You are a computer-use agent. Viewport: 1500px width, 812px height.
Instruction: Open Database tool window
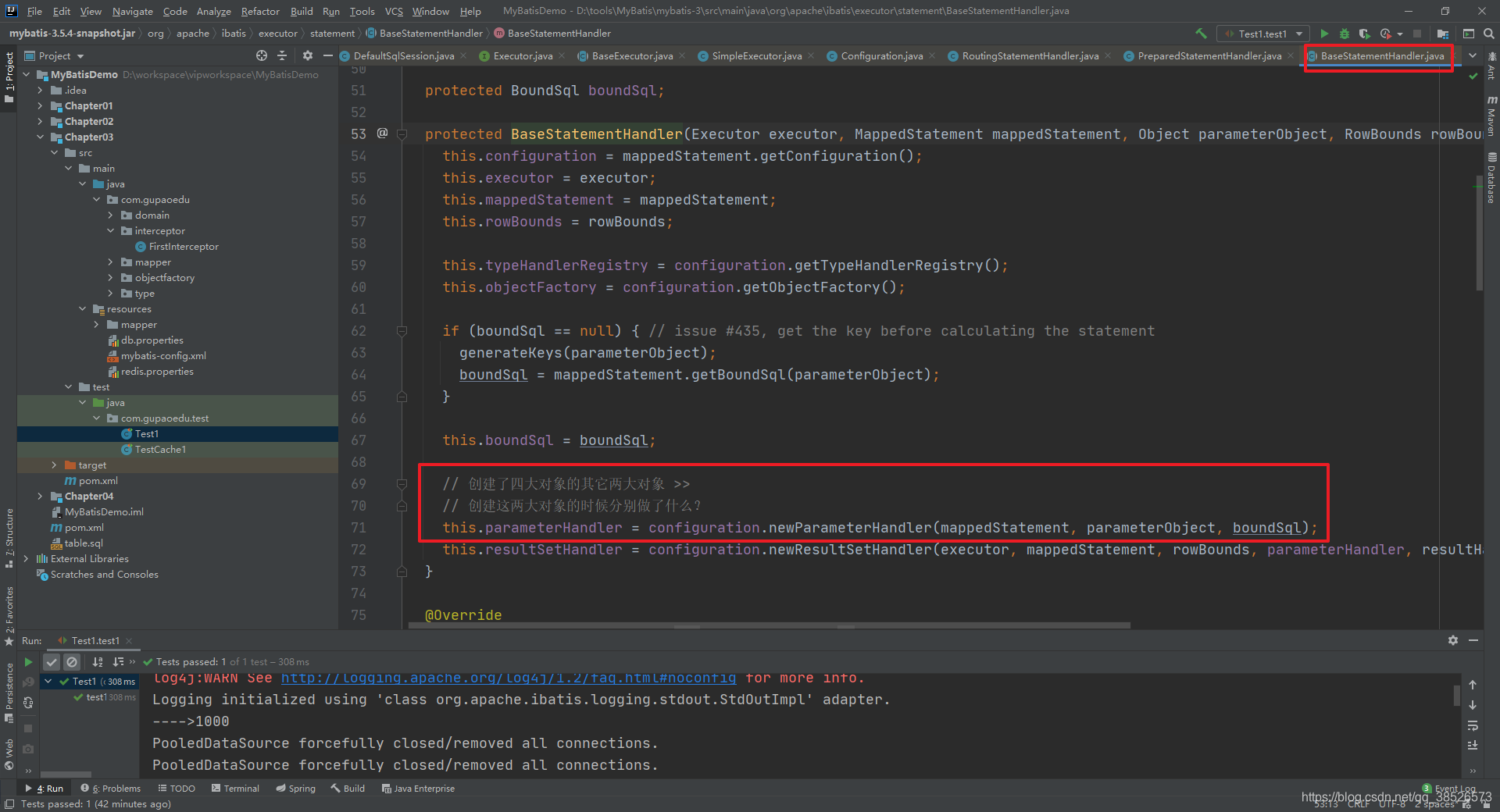[x=1491, y=178]
